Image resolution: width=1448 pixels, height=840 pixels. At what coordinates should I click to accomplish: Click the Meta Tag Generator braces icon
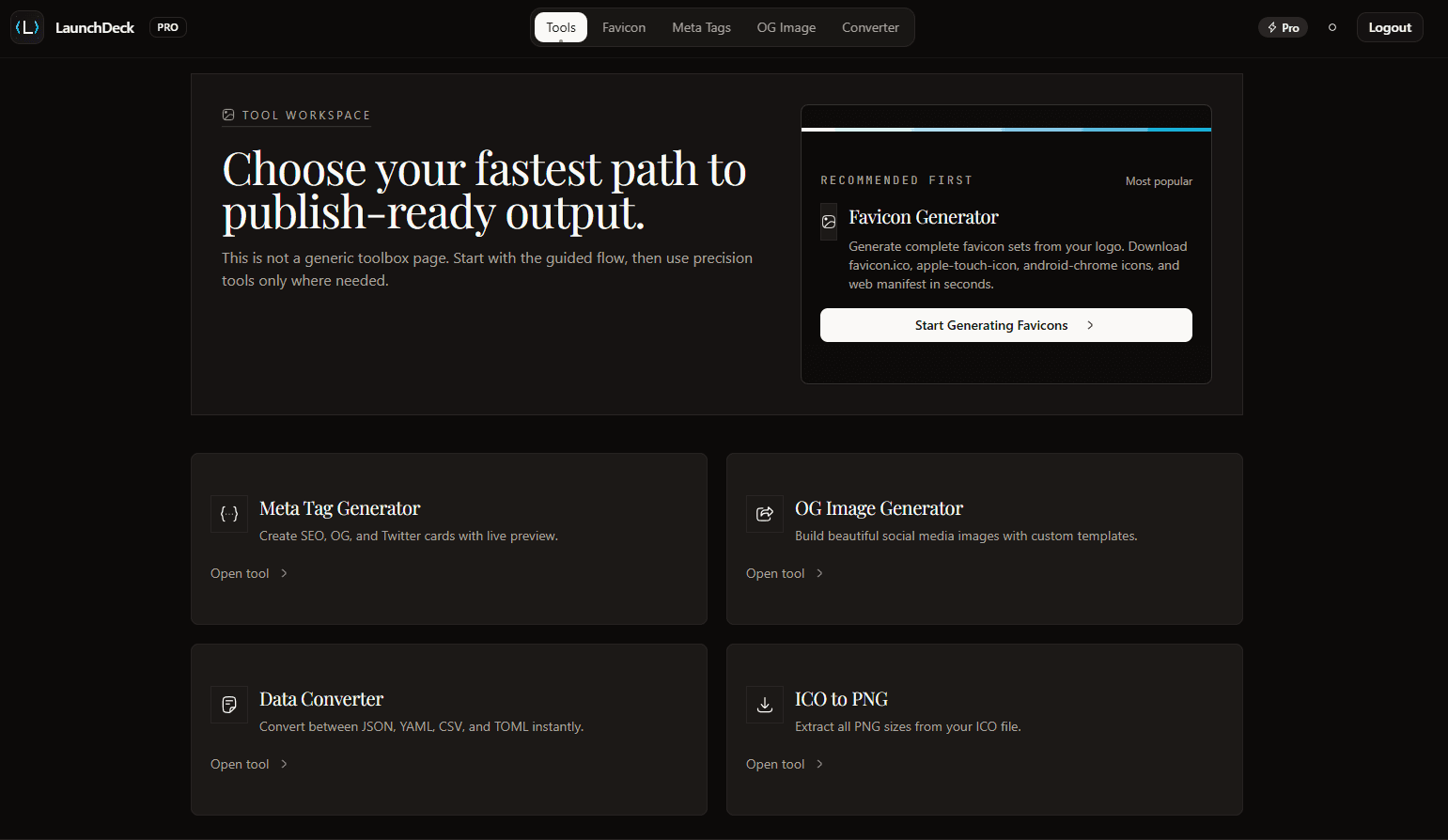point(229,514)
